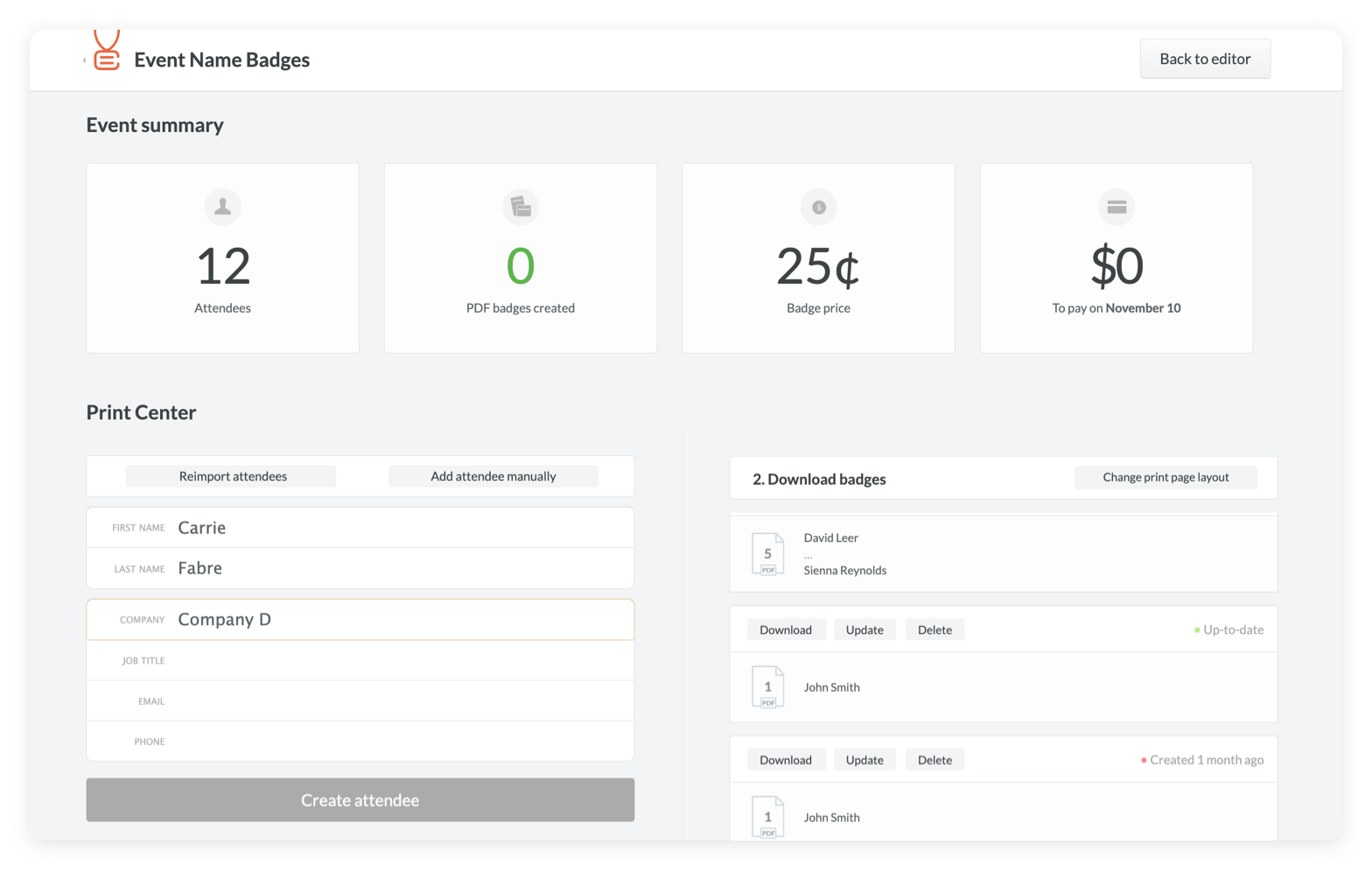
Task: Download the badge created 1 month ago
Action: pos(786,760)
